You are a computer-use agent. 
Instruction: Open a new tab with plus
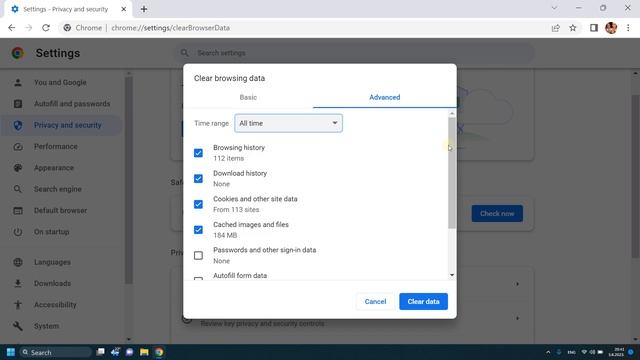pyautogui.click(x=144, y=9)
